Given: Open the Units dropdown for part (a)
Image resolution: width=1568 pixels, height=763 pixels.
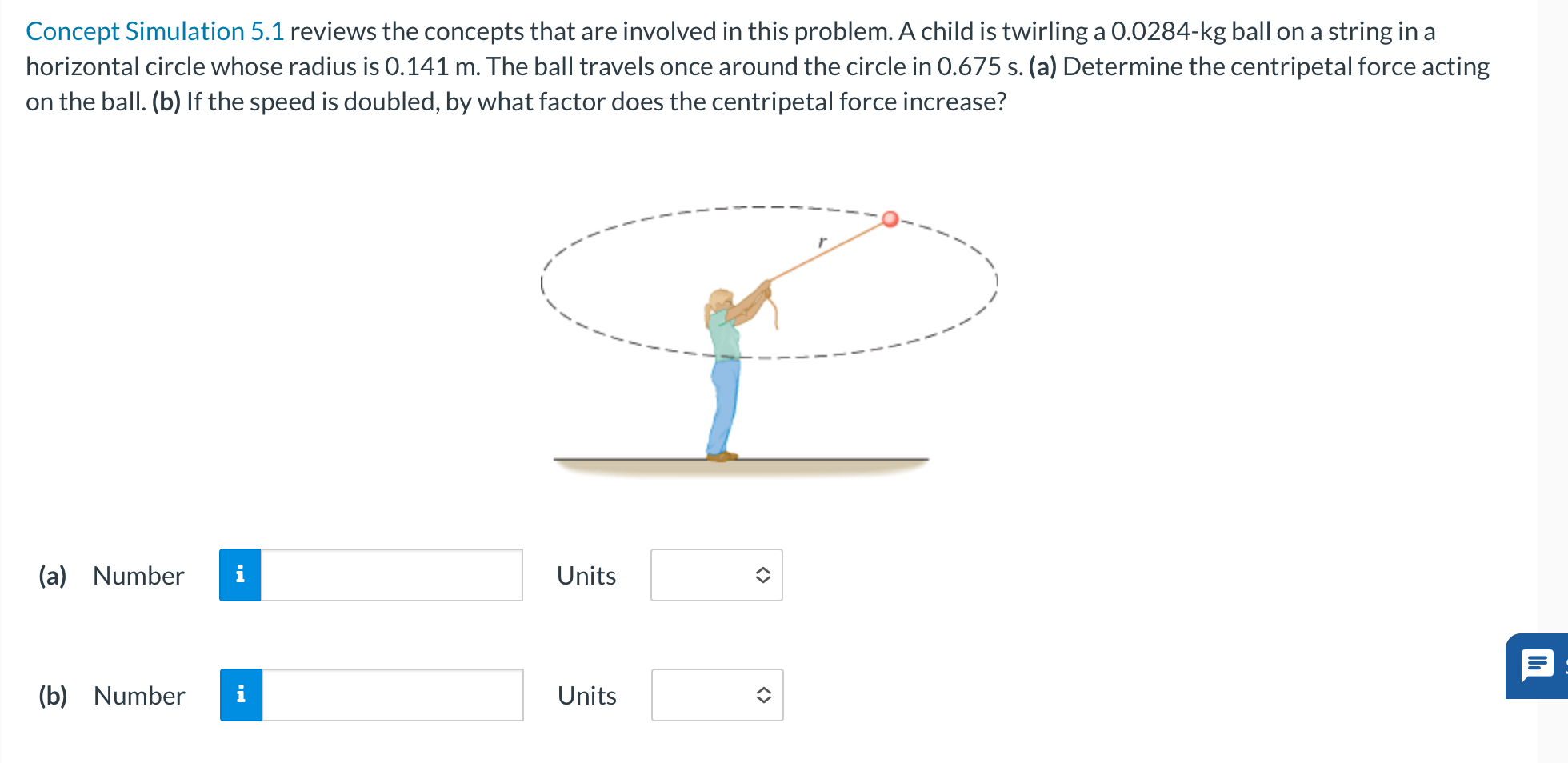Looking at the screenshot, I should pyautogui.click(x=716, y=575).
